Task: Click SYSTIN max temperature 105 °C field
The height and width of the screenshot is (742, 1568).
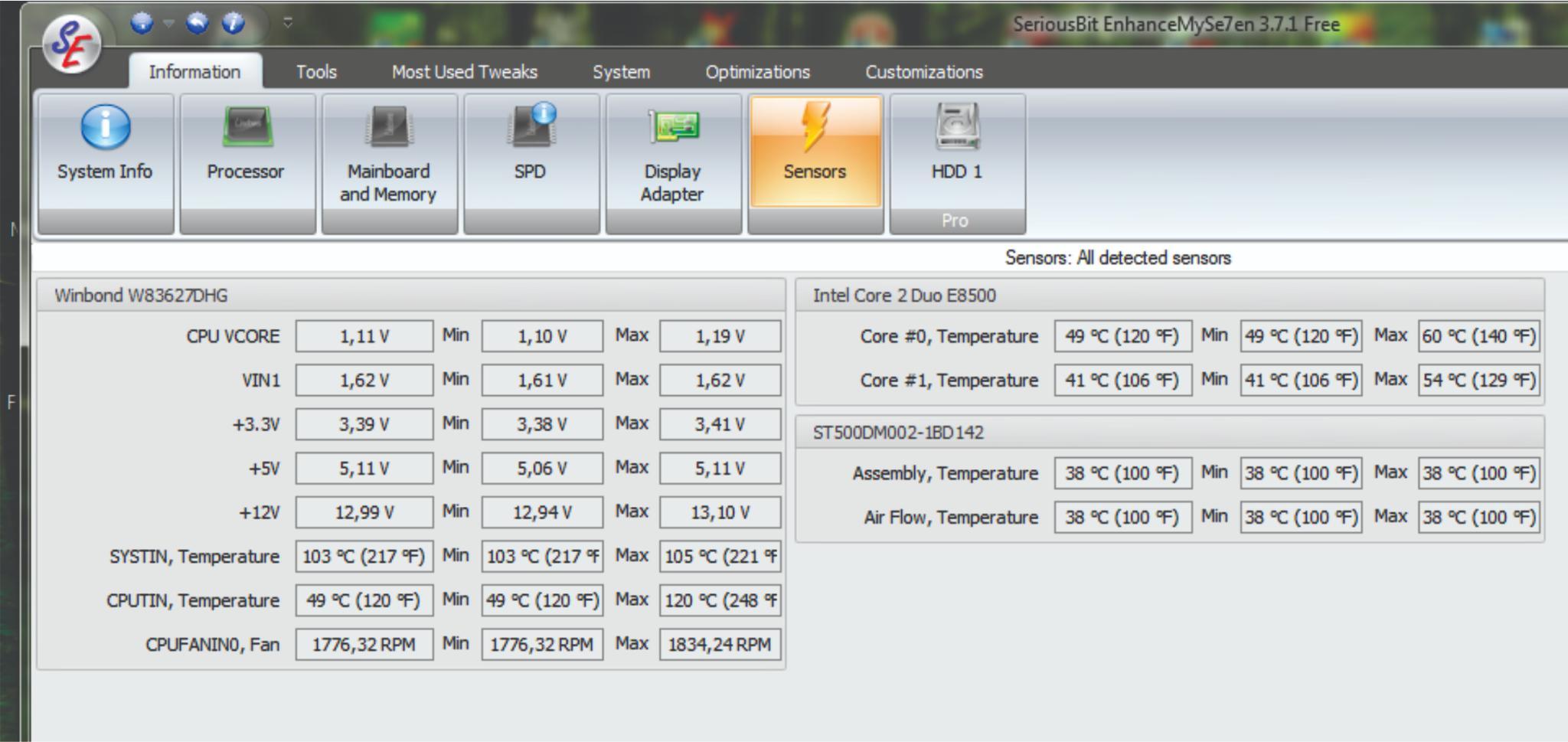Action: tap(720, 556)
